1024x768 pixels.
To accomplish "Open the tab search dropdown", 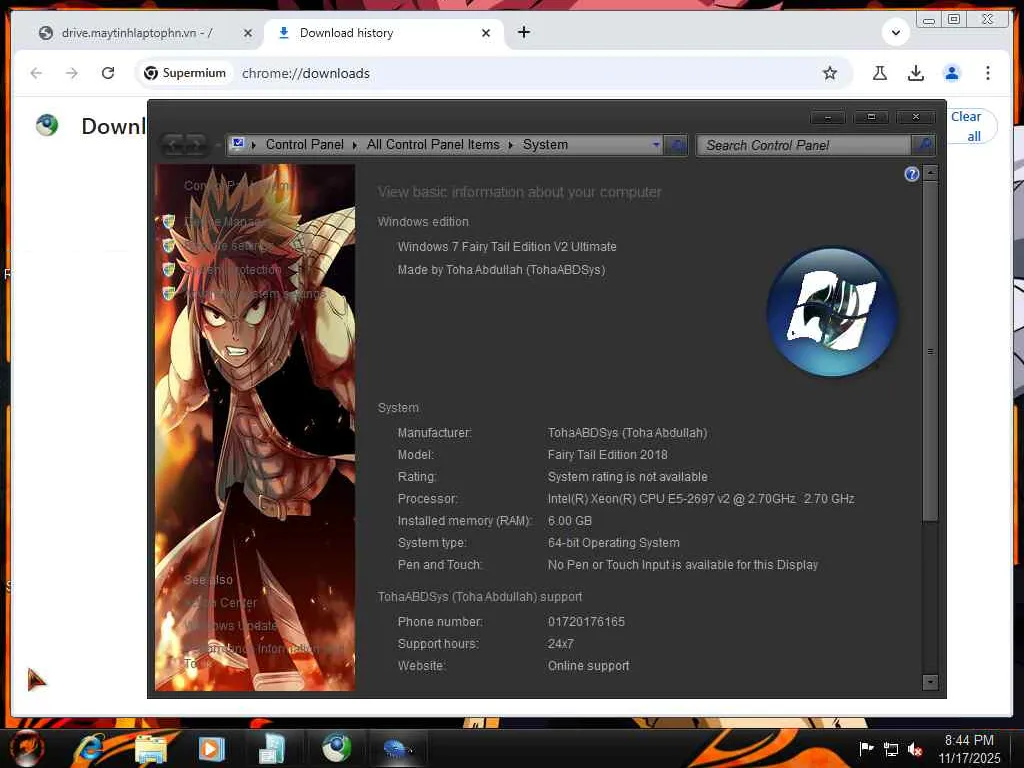I will tap(896, 32).
